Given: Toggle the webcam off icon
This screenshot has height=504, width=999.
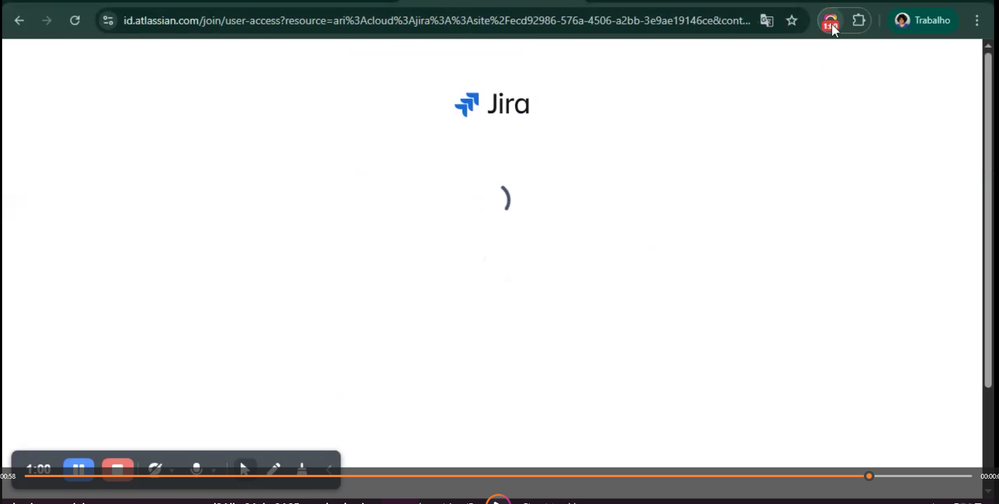Looking at the screenshot, I should 155,468.
